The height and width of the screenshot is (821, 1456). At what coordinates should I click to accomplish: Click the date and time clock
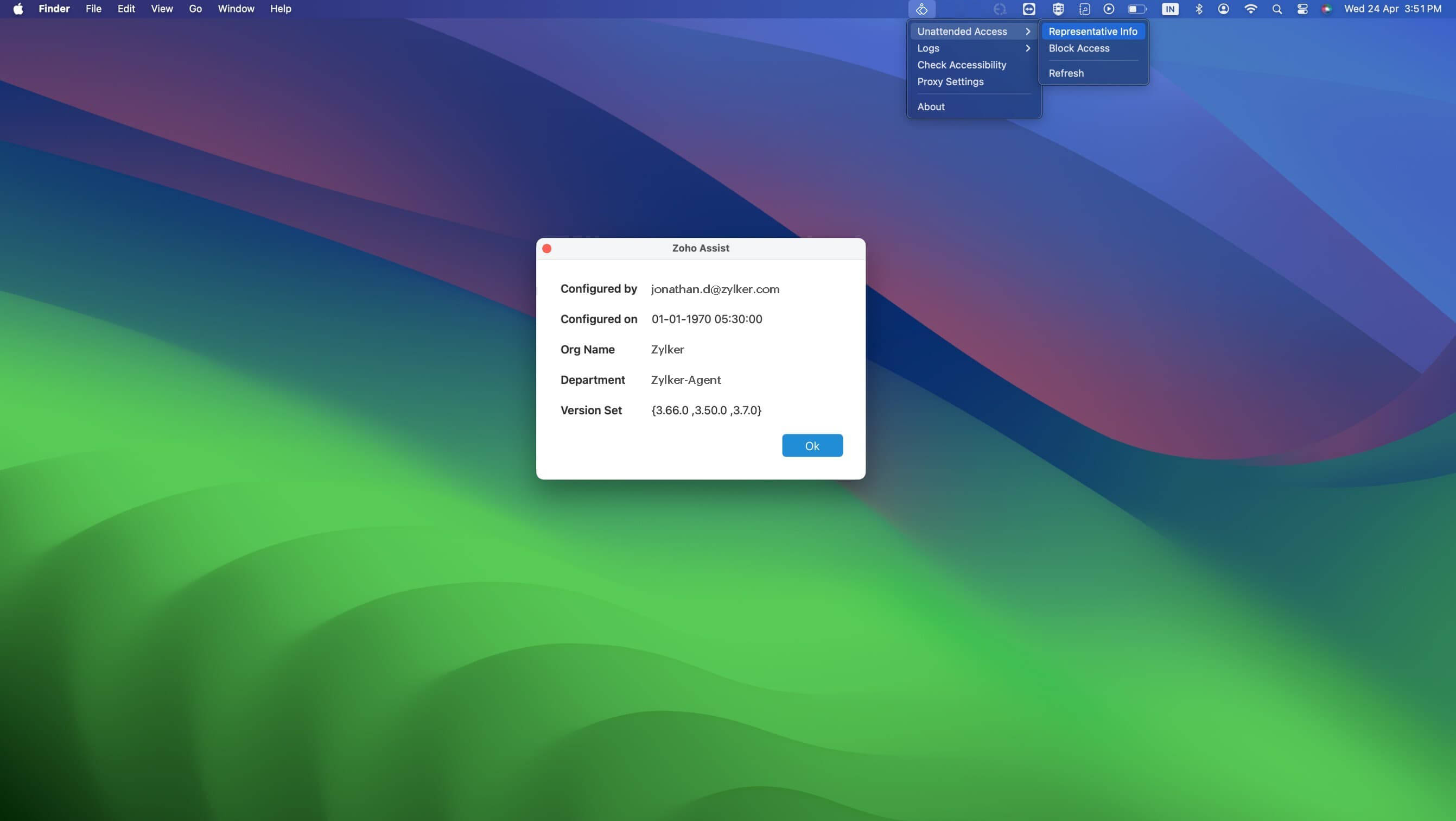[x=1392, y=9]
